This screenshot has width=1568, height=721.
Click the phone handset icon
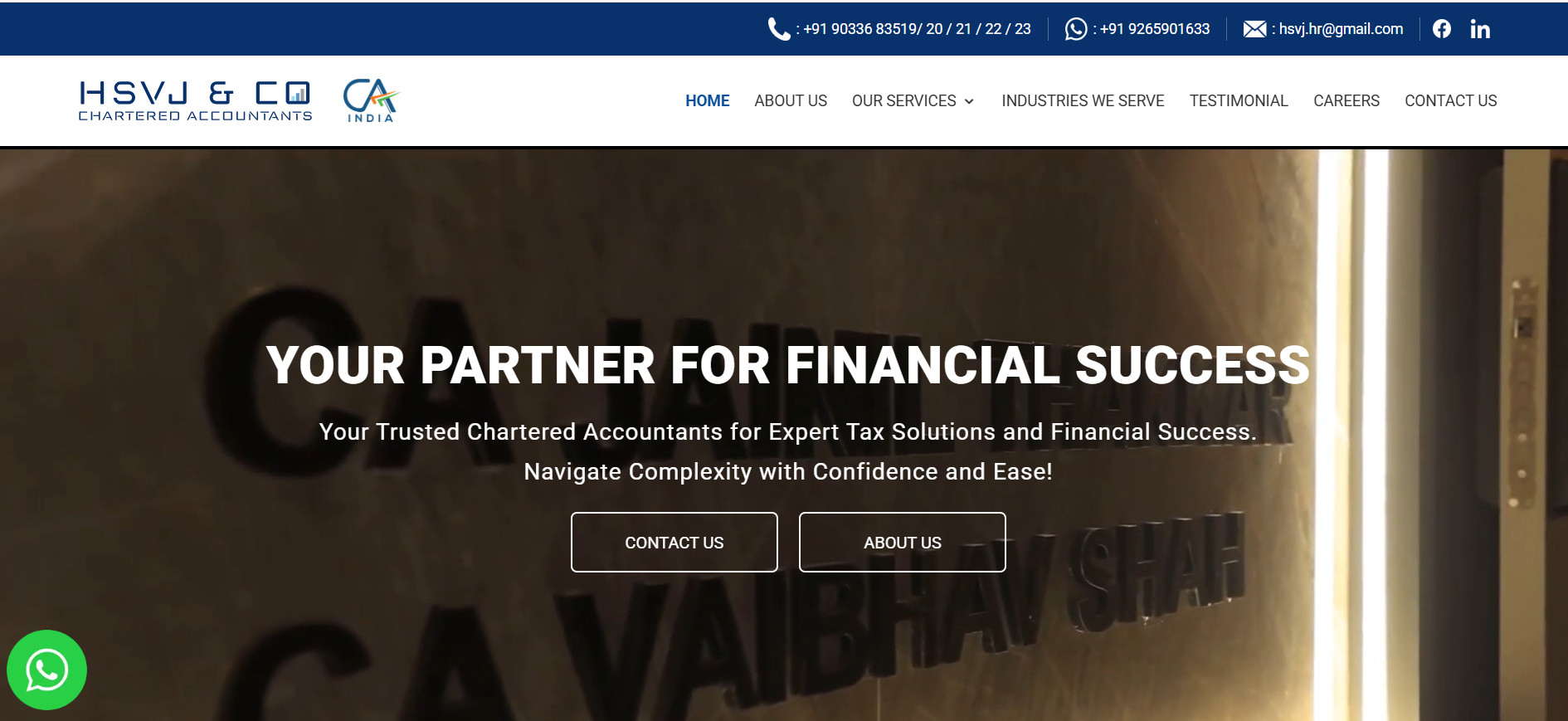point(778,29)
